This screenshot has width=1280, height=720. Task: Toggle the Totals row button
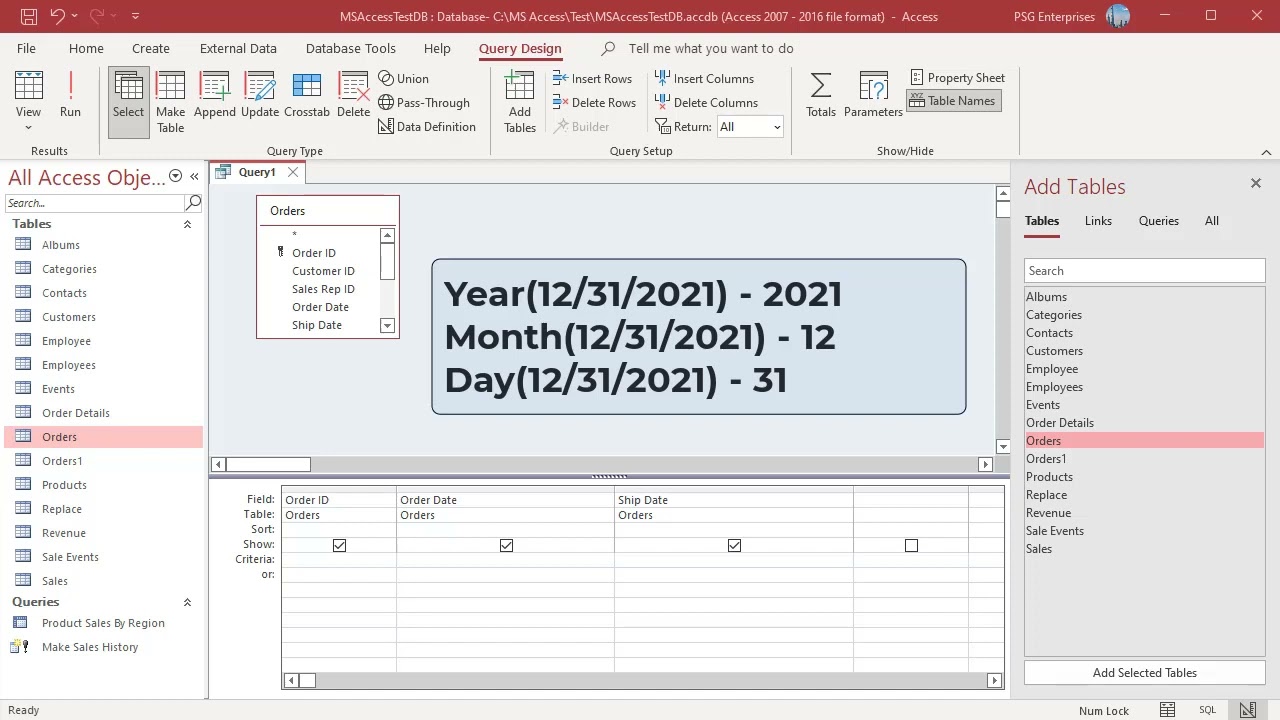[820, 96]
